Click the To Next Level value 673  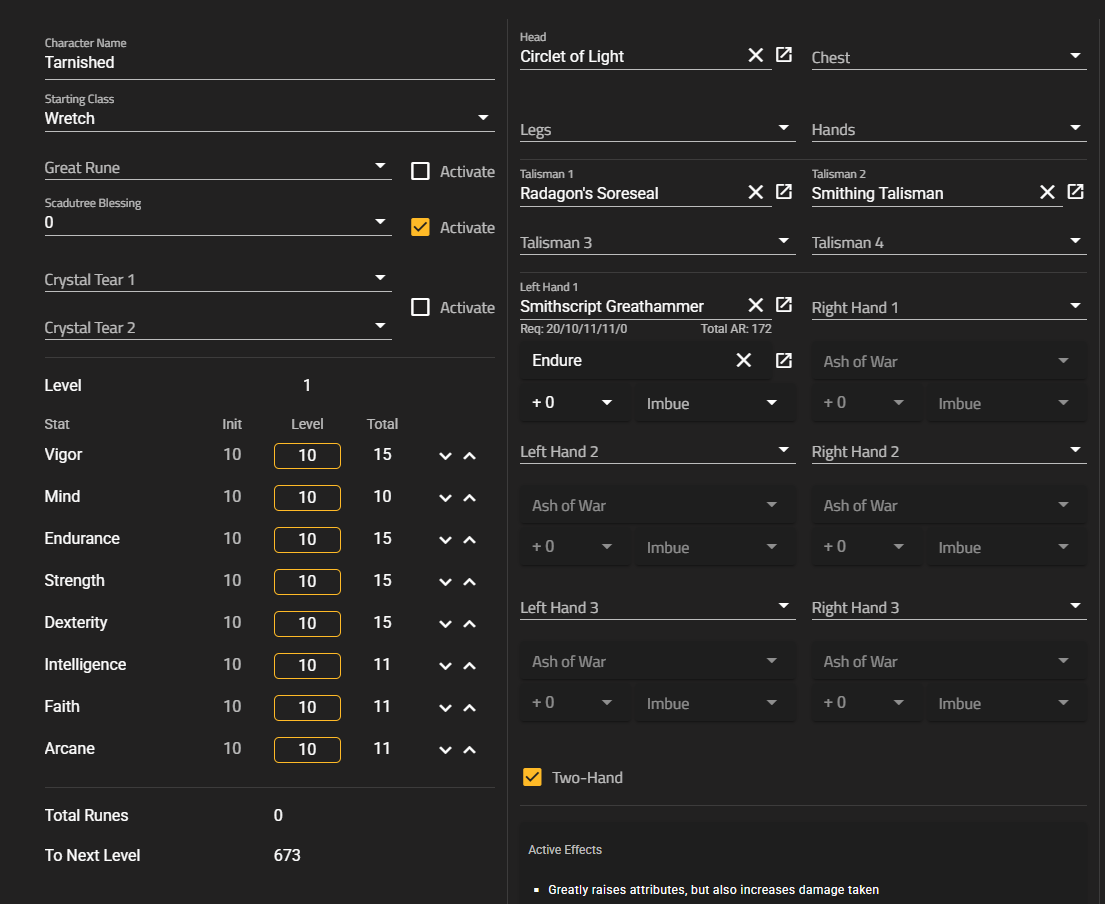click(x=287, y=855)
